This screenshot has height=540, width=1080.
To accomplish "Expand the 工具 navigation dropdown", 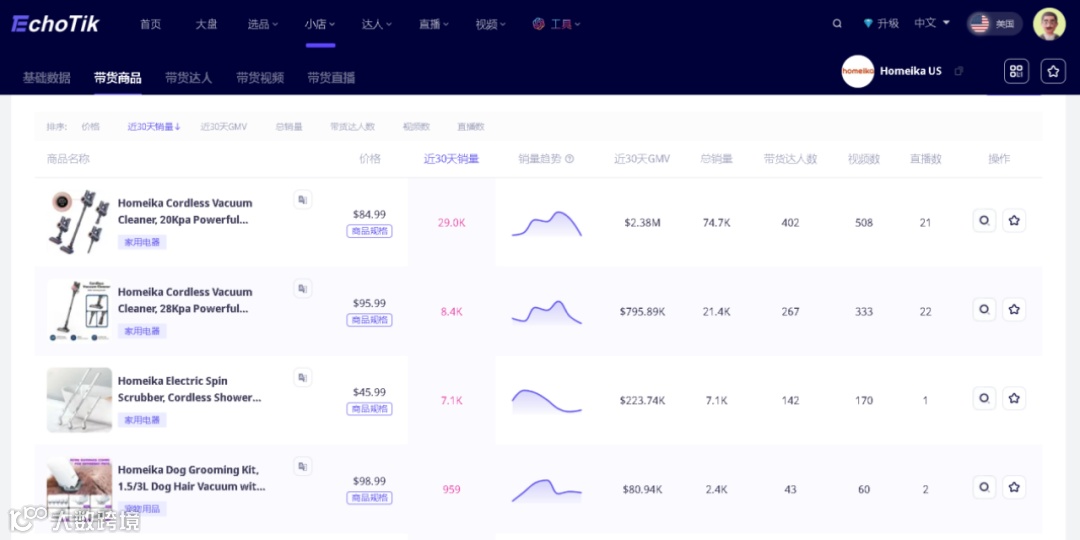I will coord(565,24).
